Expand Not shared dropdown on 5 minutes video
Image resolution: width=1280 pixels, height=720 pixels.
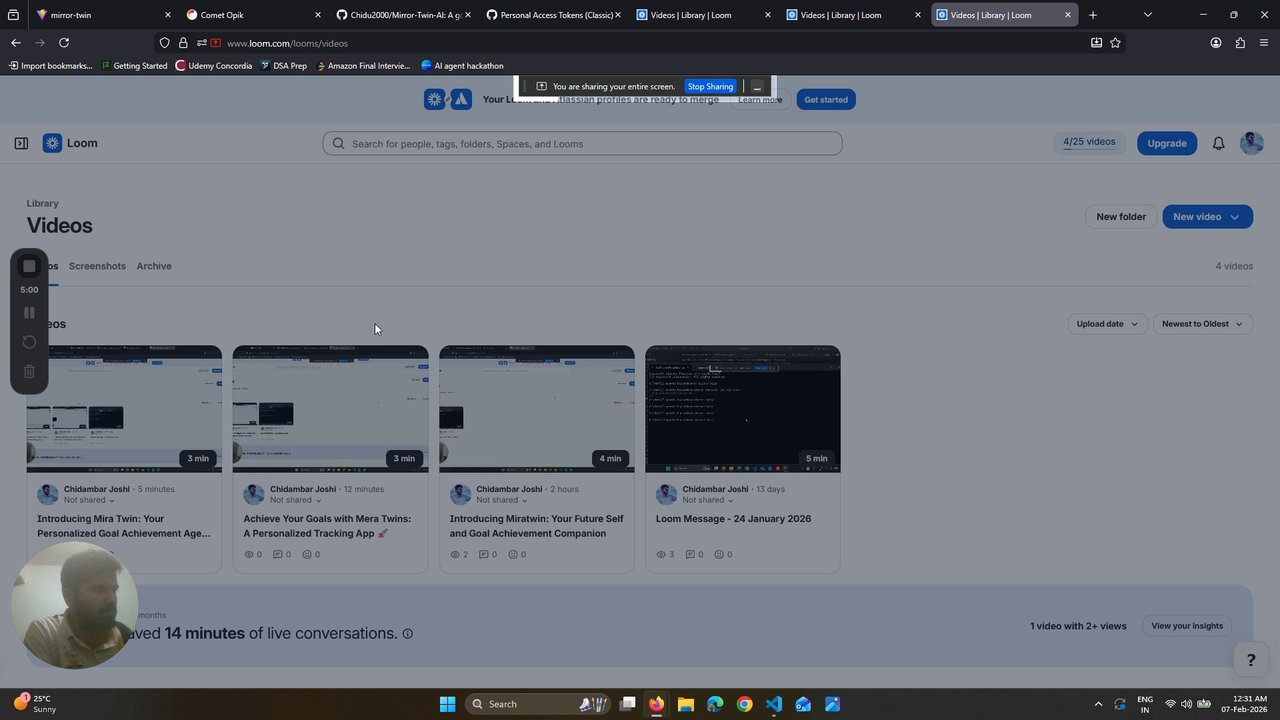[x=90, y=500]
